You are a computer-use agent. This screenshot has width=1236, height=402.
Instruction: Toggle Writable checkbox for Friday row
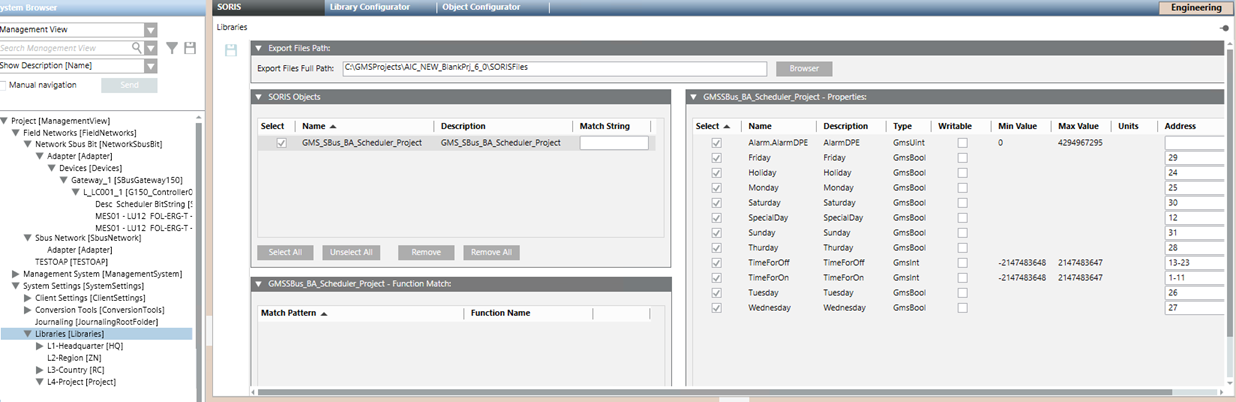(961, 158)
